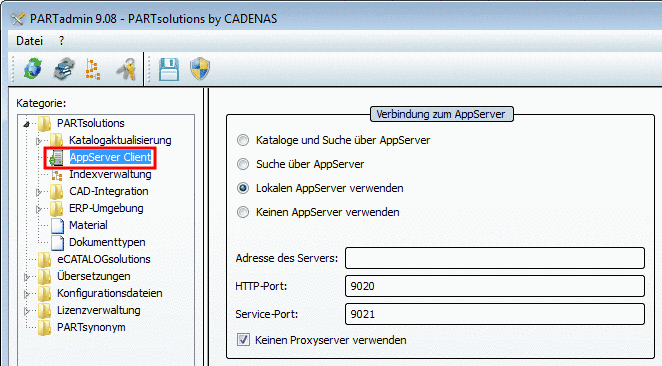
Task: Click the Dokumenttypen document icon
Action: (x=57, y=243)
